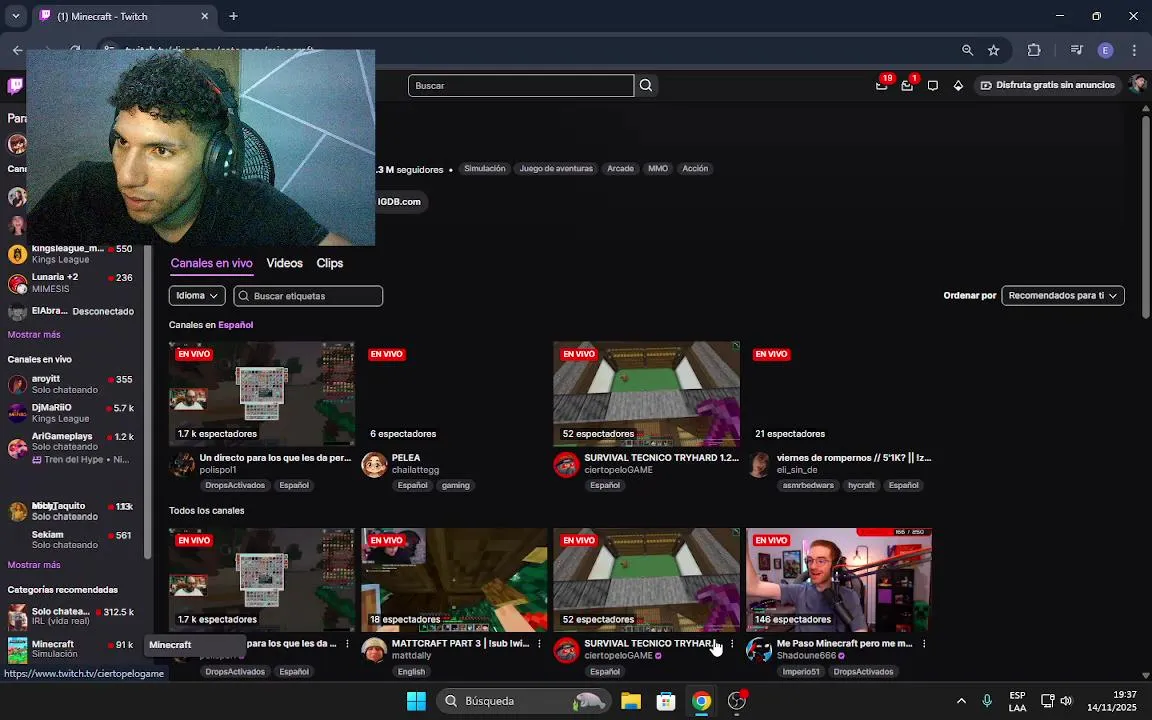This screenshot has width=1152, height=720.
Task: Click the gaming tag under PELEA
Action: coord(456,486)
